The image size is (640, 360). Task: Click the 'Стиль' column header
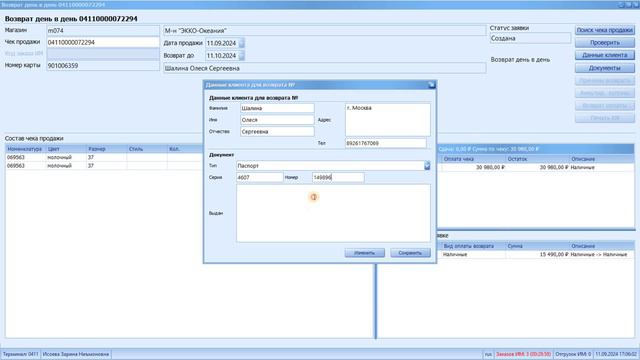147,149
